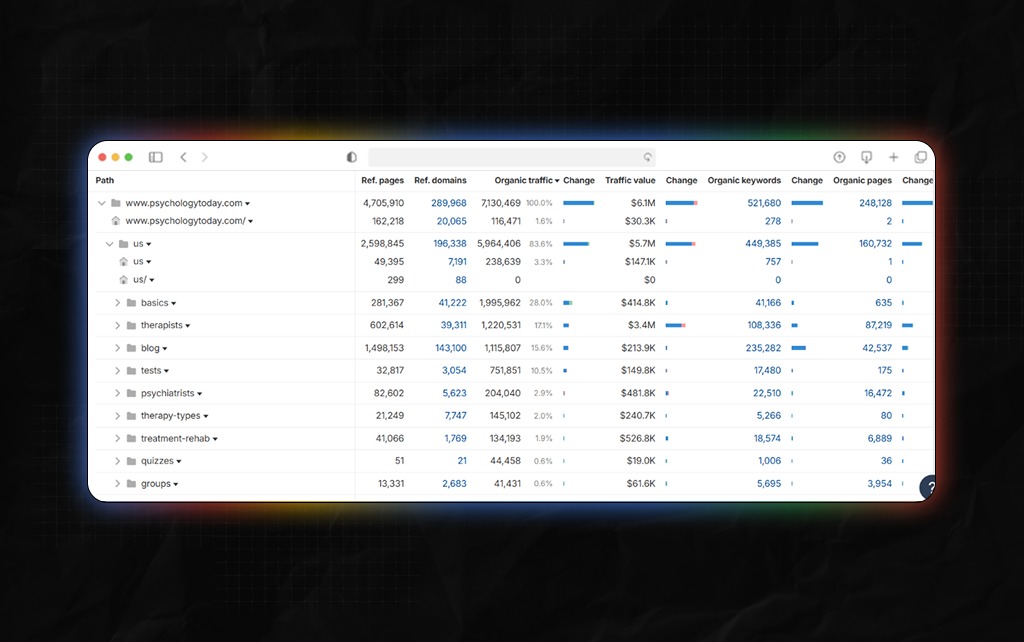Click the folder icon beside blog
1024x642 pixels.
pos(131,348)
